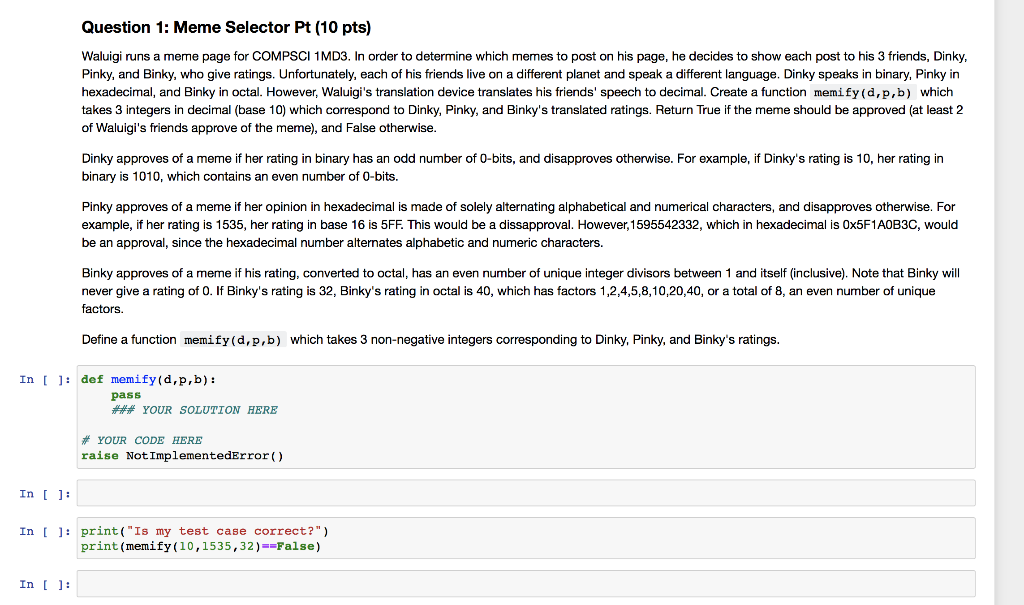The height and width of the screenshot is (605, 1024).
Task: Click the '# YOUR CODE HERE' comment
Action: pos(142,440)
